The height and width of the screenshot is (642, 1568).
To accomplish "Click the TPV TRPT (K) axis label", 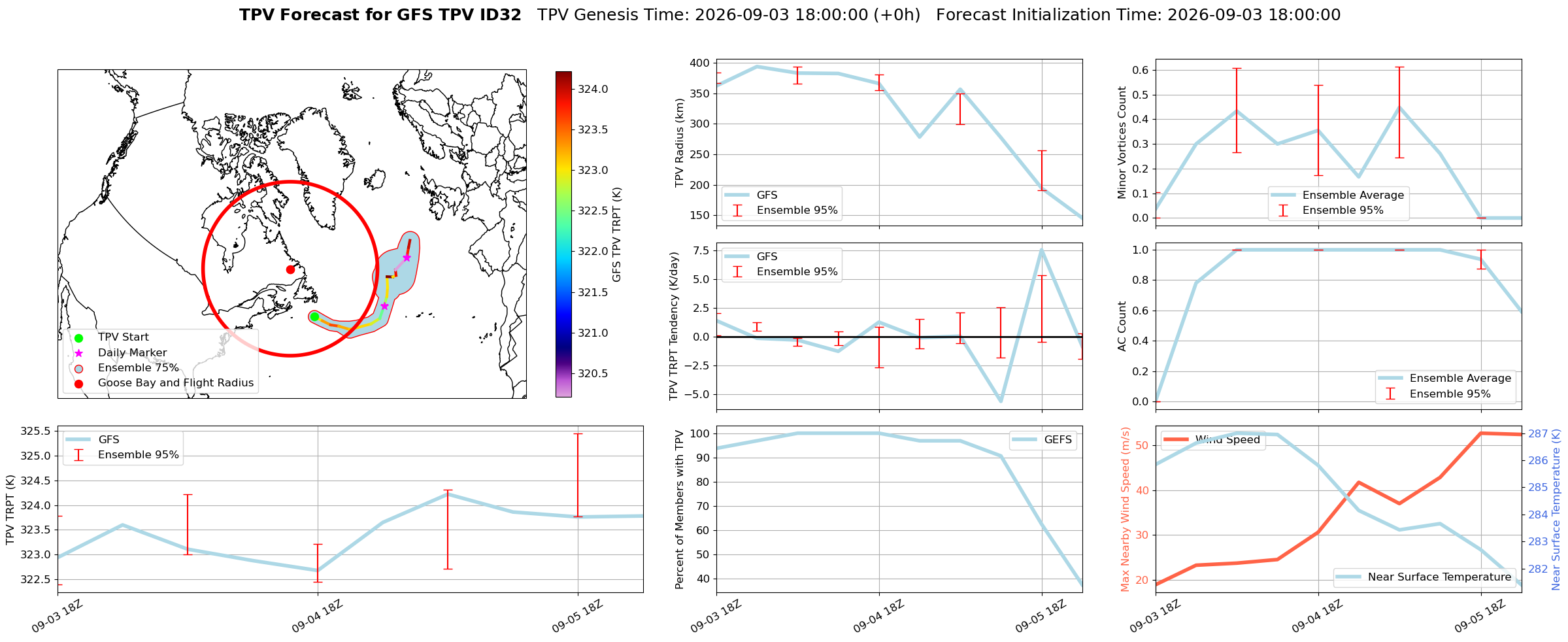I will [x=10, y=510].
